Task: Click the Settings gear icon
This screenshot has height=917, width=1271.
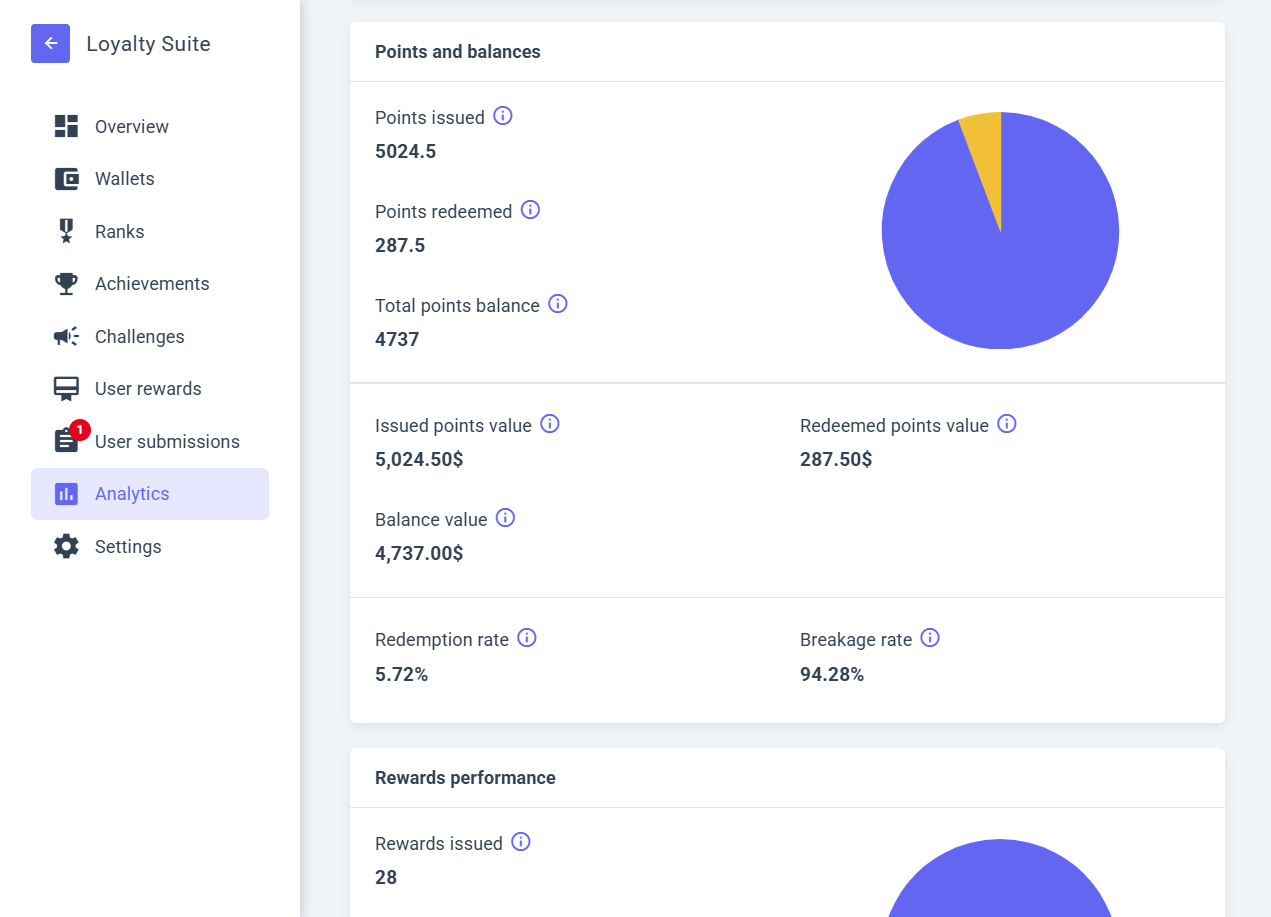Action: [x=66, y=546]
